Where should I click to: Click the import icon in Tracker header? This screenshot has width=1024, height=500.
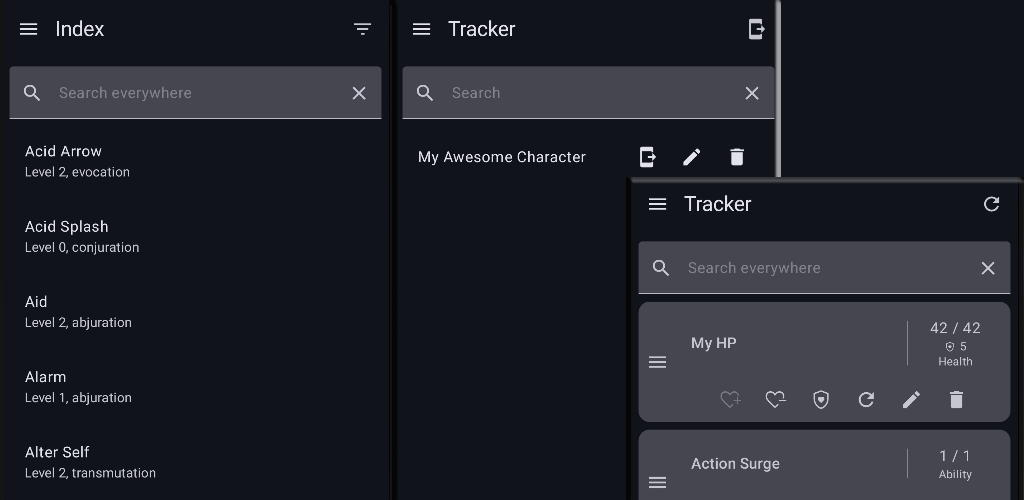(757, 29)
